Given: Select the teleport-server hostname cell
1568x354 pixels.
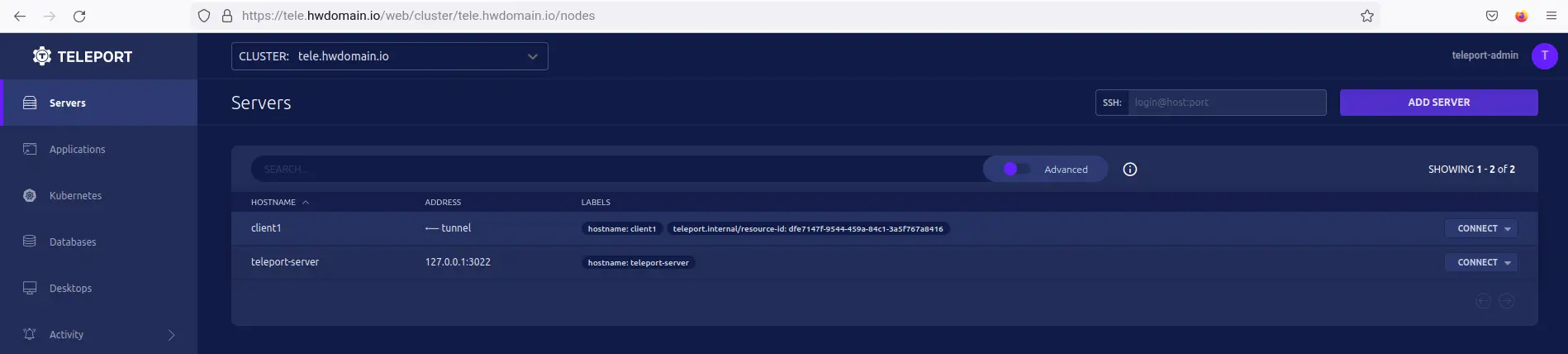Looking at the screenshot, I should click(x=285, y=262).
